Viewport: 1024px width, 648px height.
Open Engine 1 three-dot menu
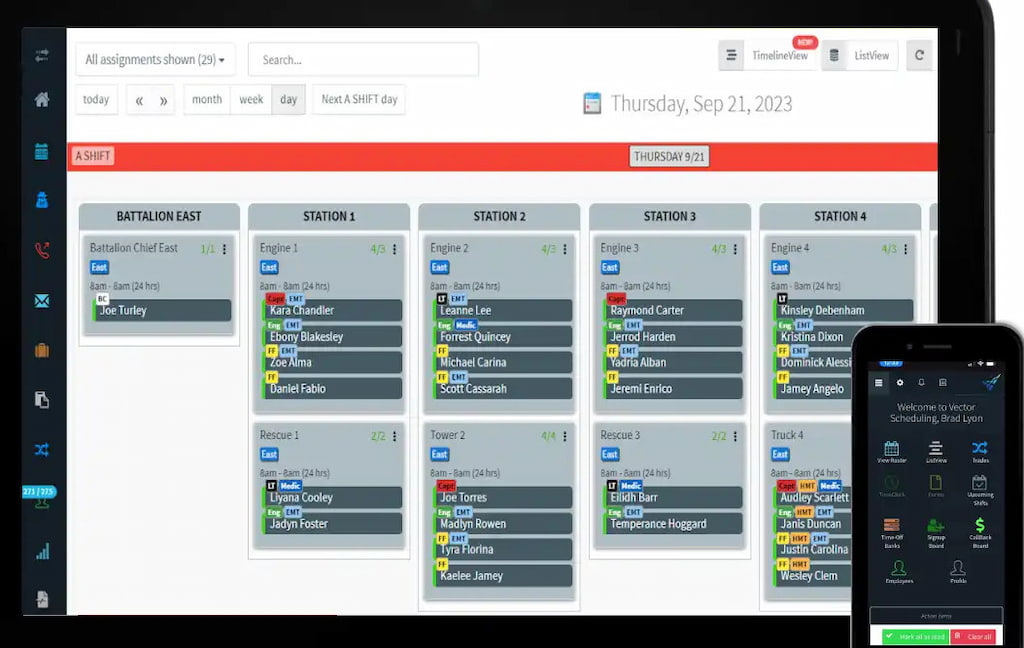pyautogui.click(x=394, y=249)
